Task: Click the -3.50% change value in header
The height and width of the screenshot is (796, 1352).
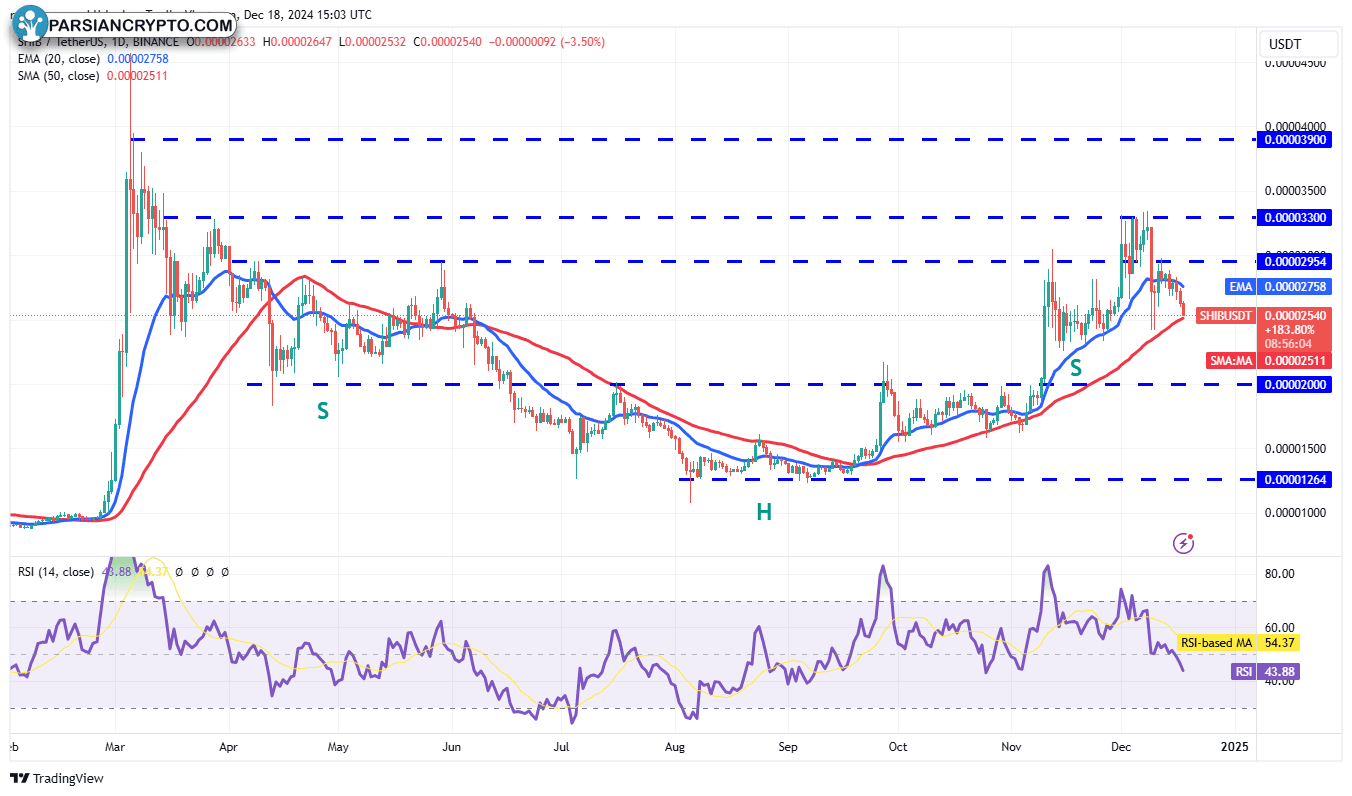Action: click(x=585, y=42)
